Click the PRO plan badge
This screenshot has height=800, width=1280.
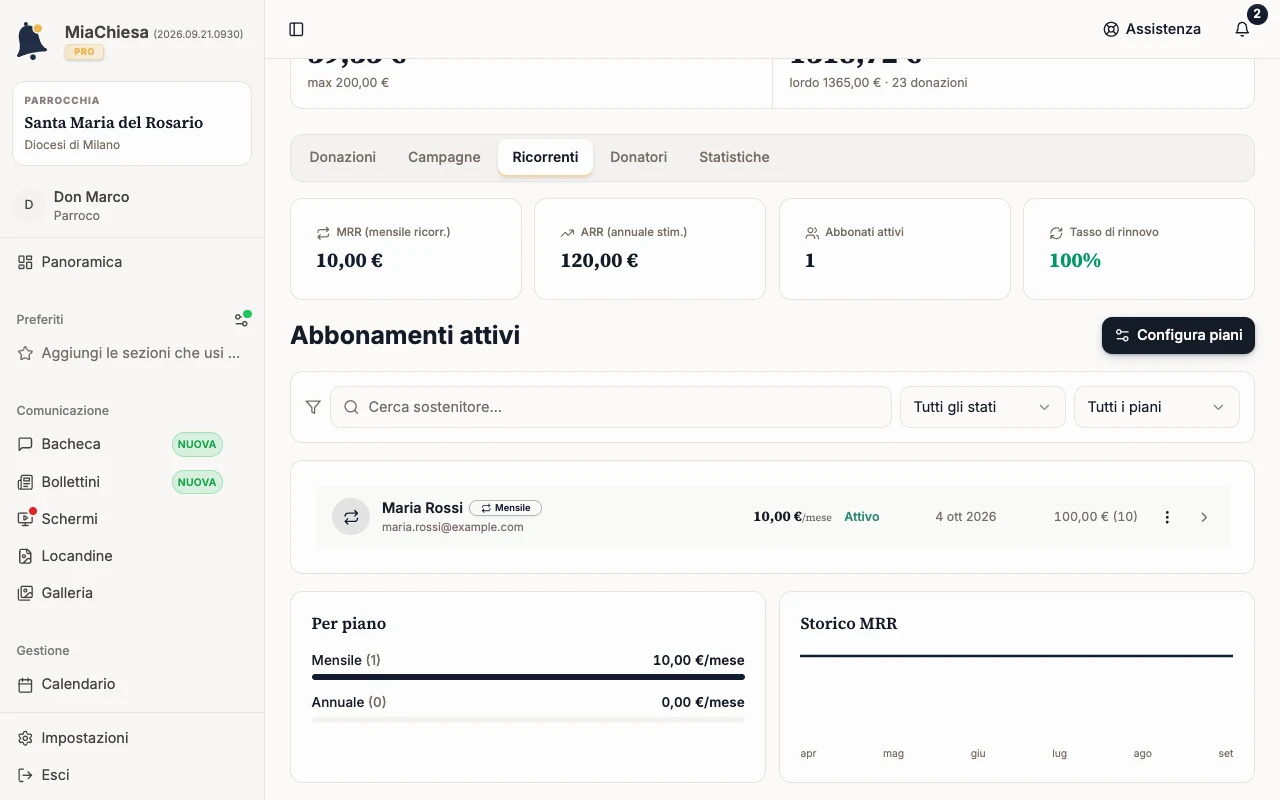(x=84, y=52)
